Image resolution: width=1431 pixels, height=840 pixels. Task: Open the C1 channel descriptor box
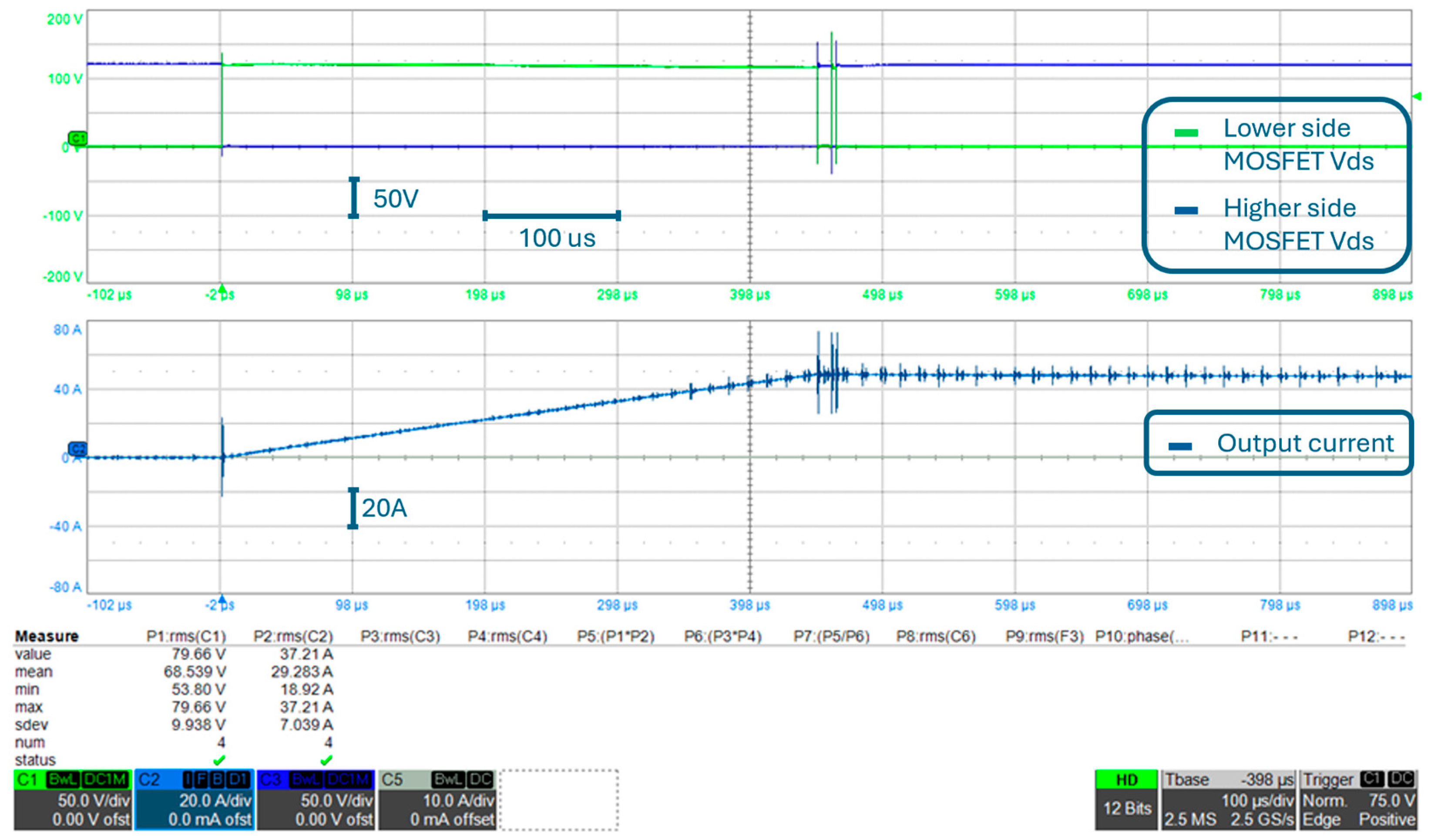72,799
